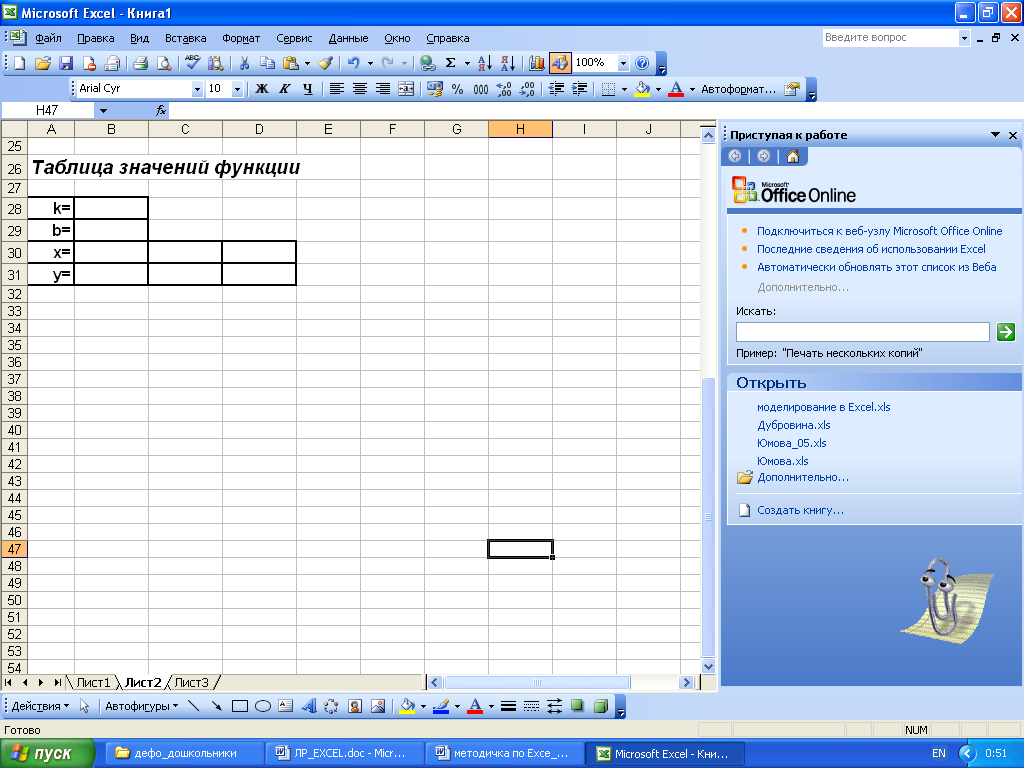Image resolution: width=1024 pixels, height=768 pixels.
Task: Open the Автофигуры menu
Action: click(142, 706)
